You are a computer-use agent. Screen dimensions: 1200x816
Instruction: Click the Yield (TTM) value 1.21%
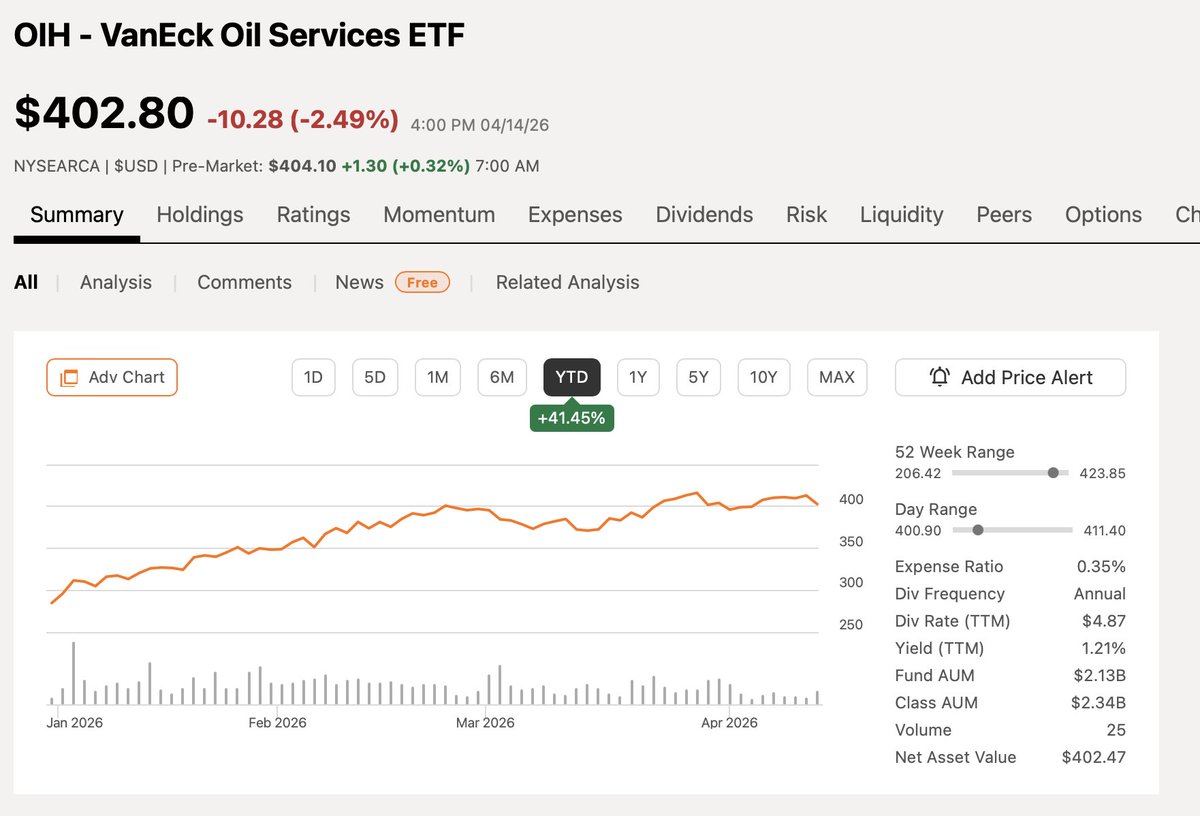(x=1103, y=648)
